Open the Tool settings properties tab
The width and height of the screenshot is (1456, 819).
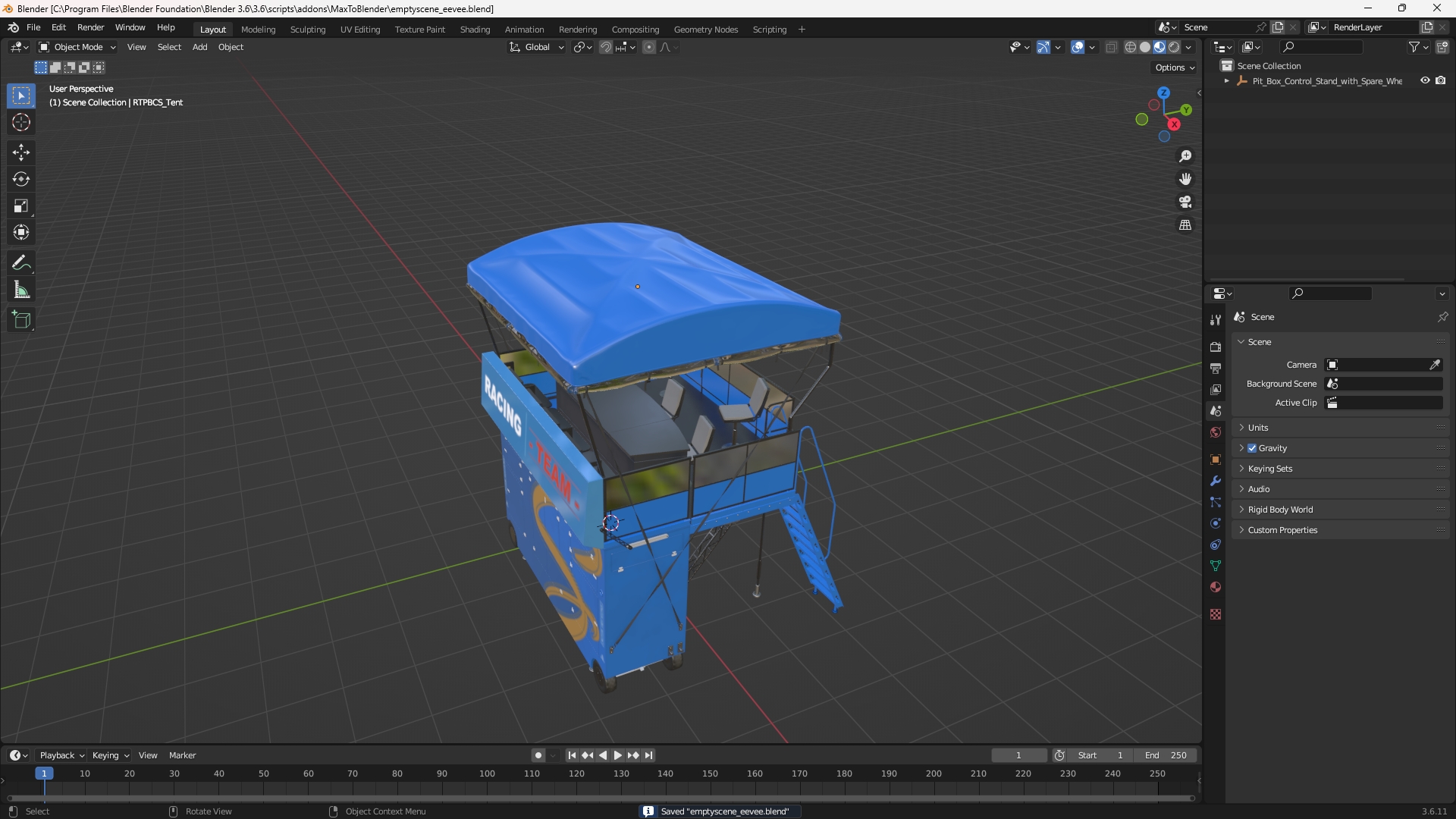[1216, 320]
